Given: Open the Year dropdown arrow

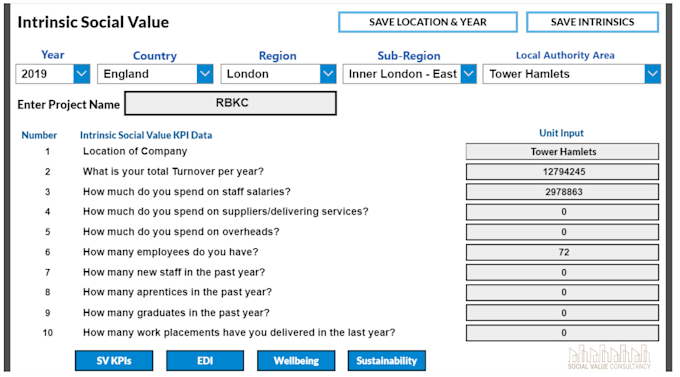Looking at the screenshot, I should coord(82,74).
